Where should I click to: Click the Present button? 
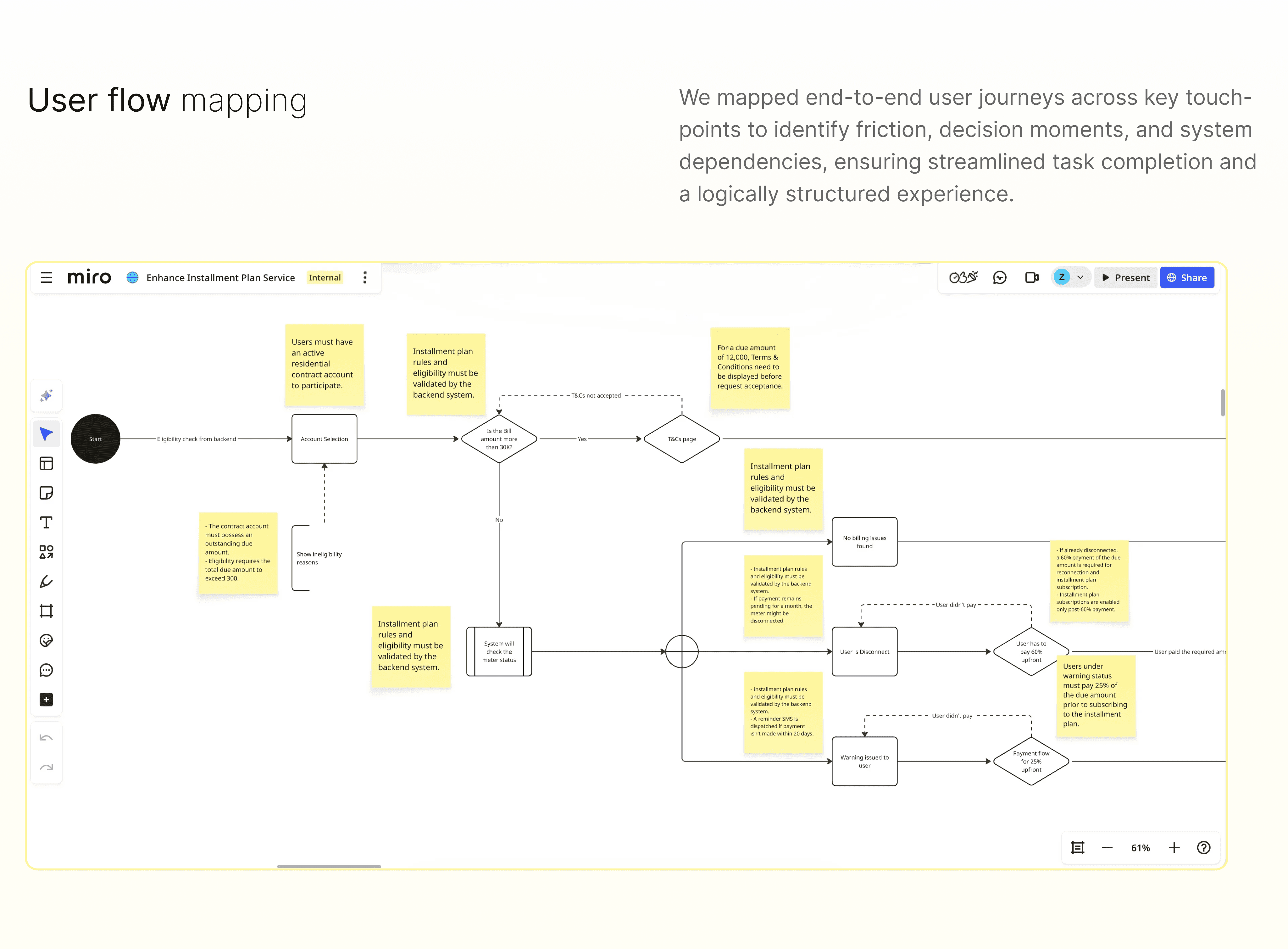point(1125,277)
